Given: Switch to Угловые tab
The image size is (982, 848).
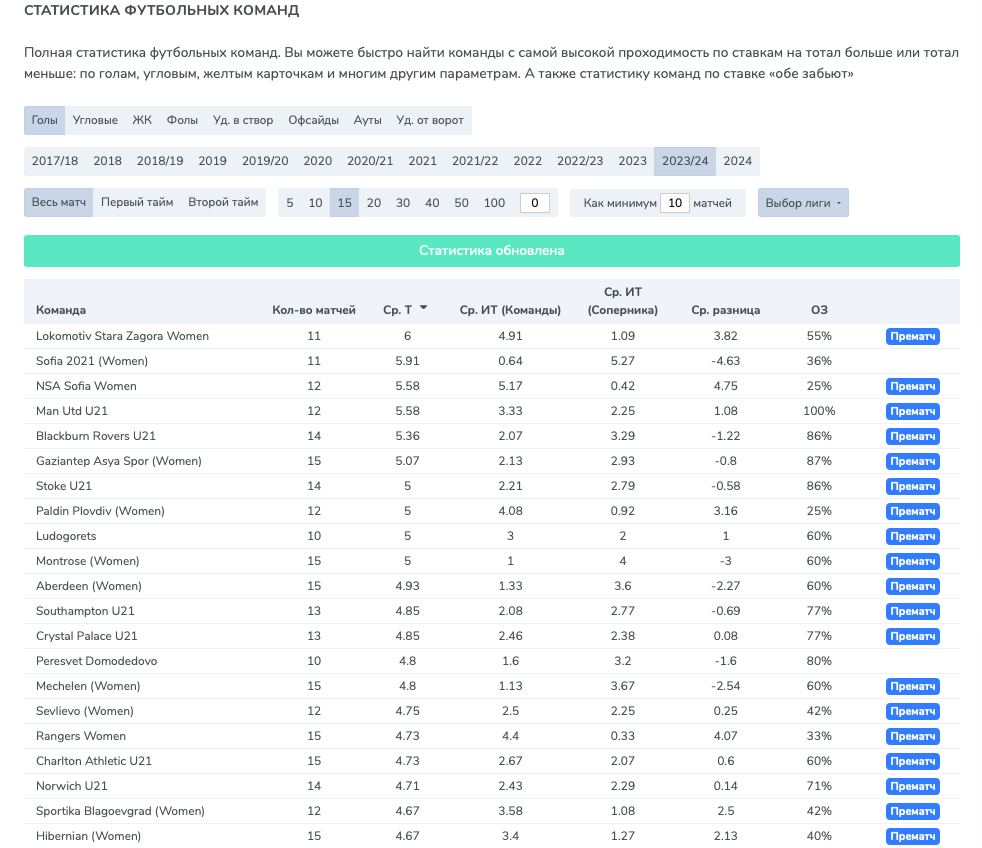Looking at the screenshot, I should 95,120.
